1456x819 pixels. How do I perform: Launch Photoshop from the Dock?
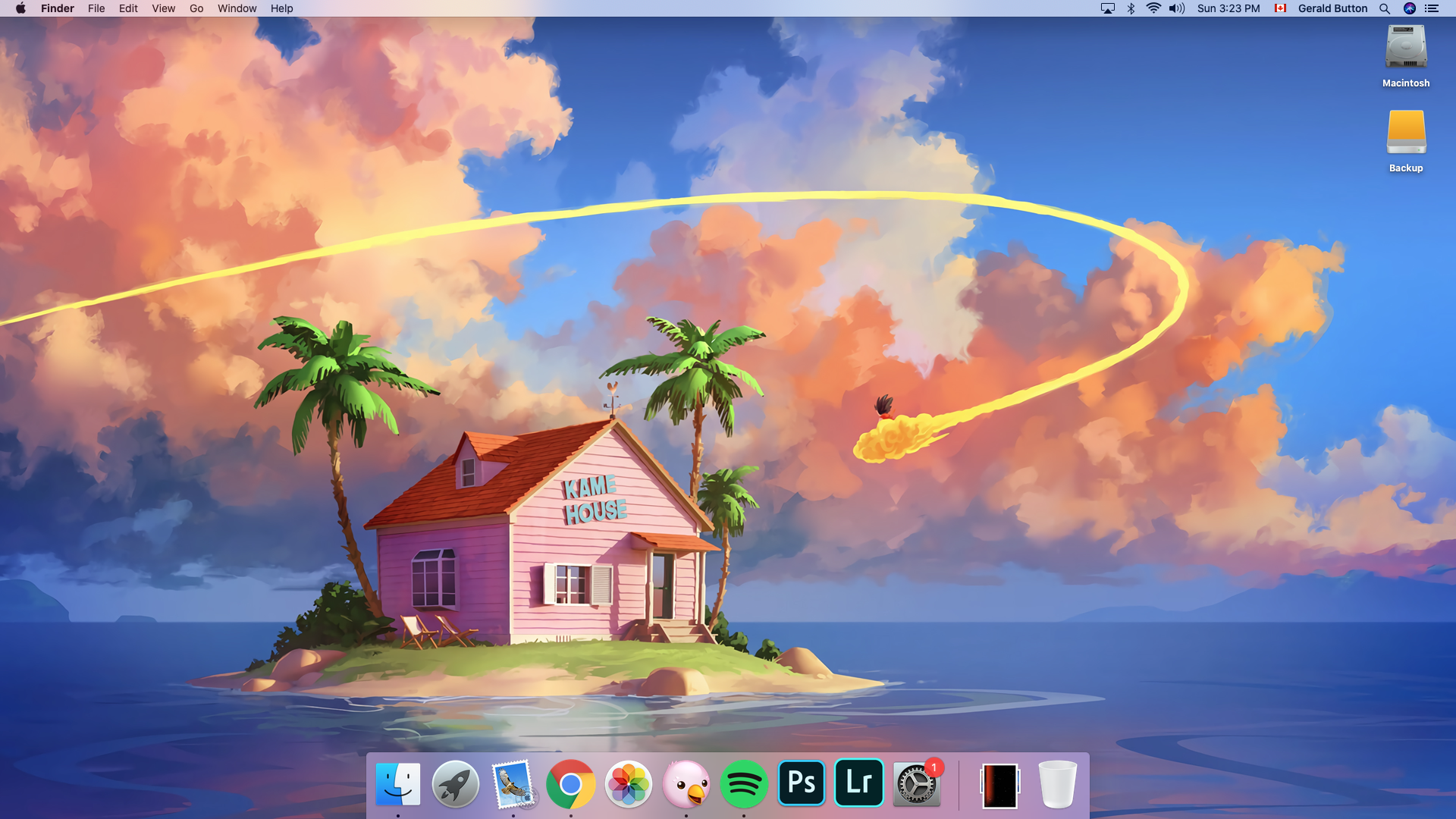(x=802, y=783)
